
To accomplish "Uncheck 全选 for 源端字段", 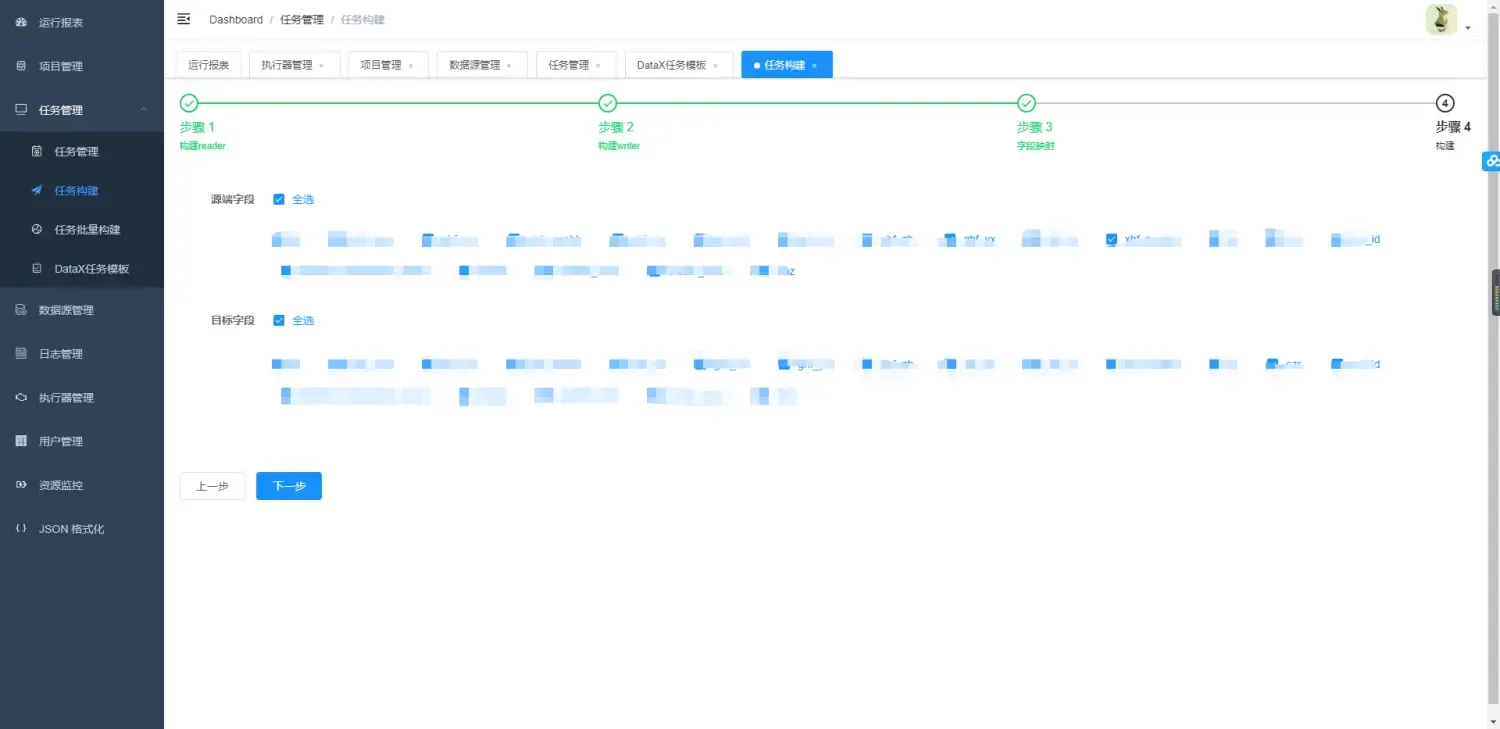I will pyautogui.click(x=279, y=199).
